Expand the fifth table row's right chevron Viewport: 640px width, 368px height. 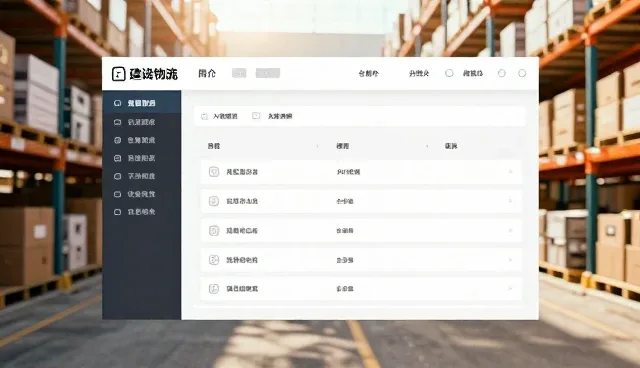pyautogui.click(x=510, y=288)
